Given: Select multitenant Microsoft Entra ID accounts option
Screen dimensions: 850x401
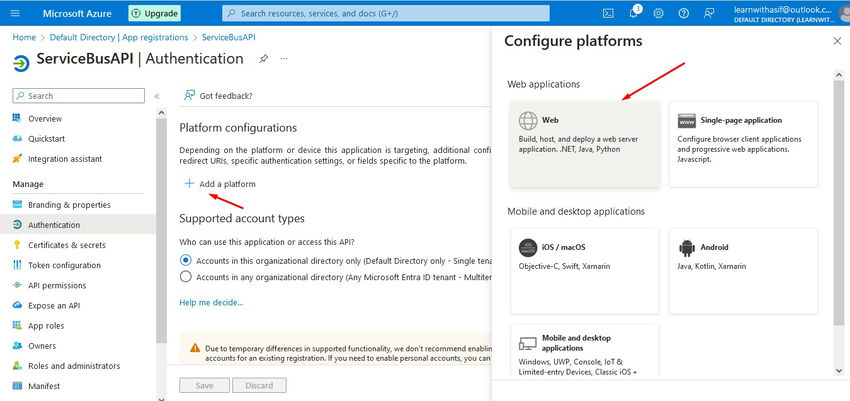Looking at the screenshot, I should click(186, 276).
